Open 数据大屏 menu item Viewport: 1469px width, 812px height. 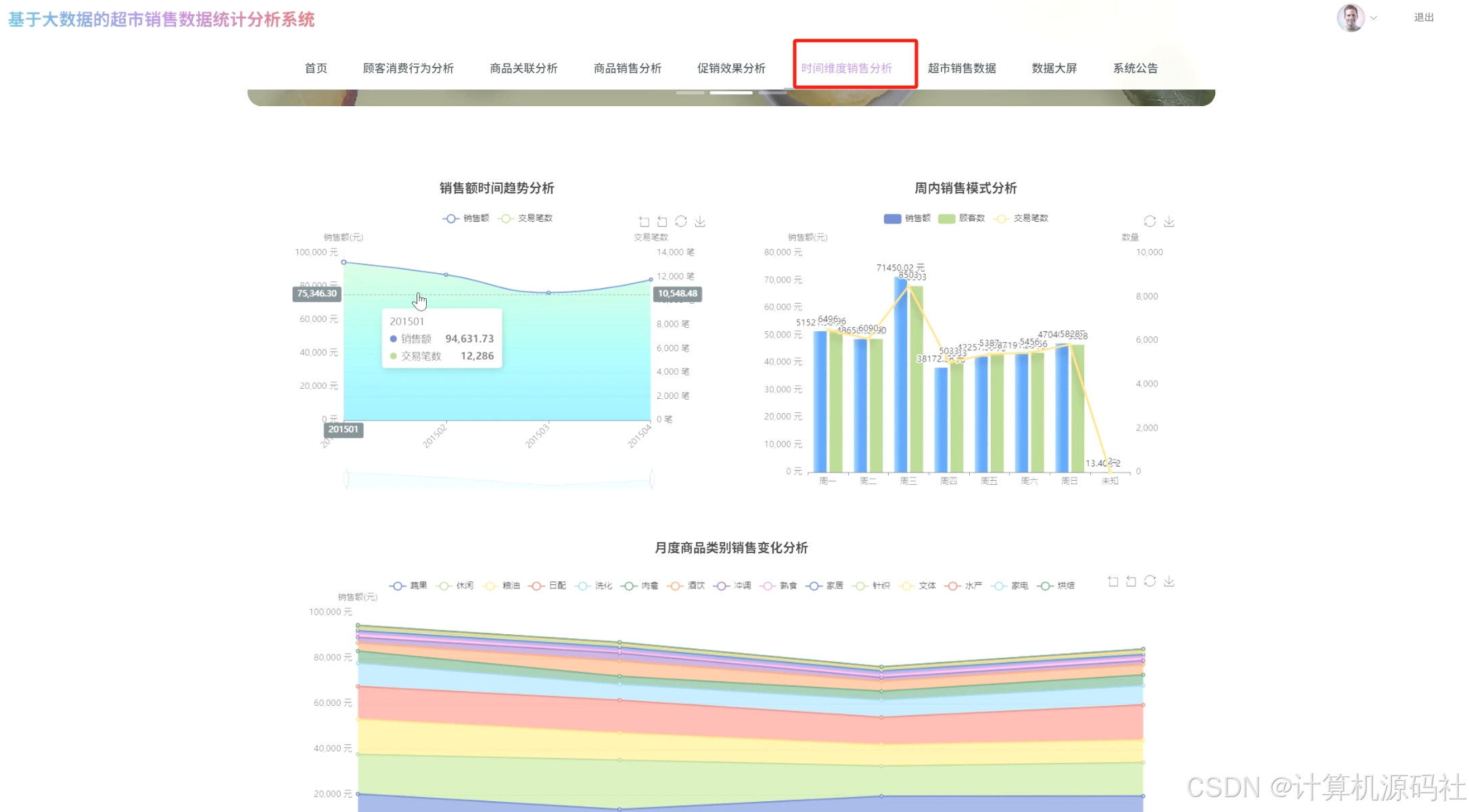click(x=1054, y=68)
